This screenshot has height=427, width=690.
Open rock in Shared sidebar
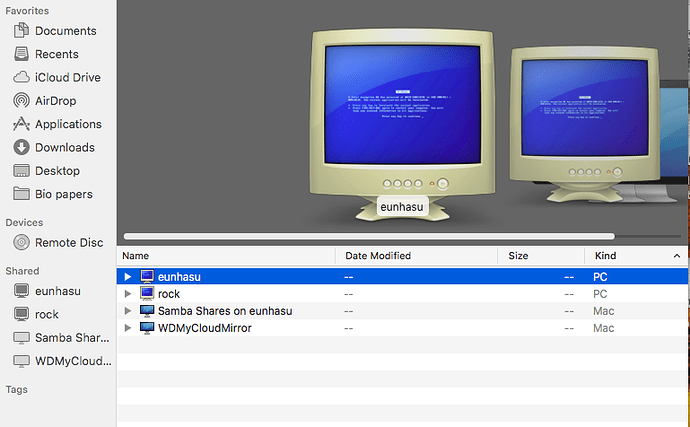pos(36,314)
